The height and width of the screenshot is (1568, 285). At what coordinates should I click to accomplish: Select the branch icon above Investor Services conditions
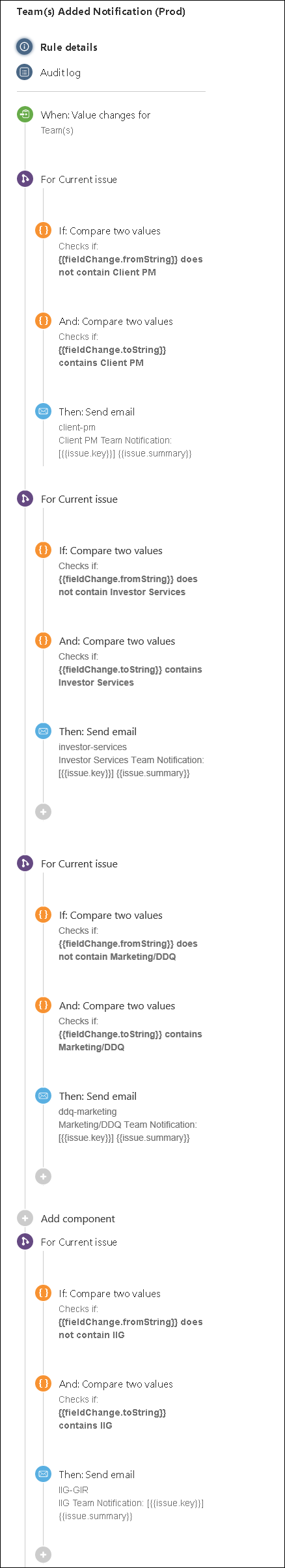[x=25, y=499]
